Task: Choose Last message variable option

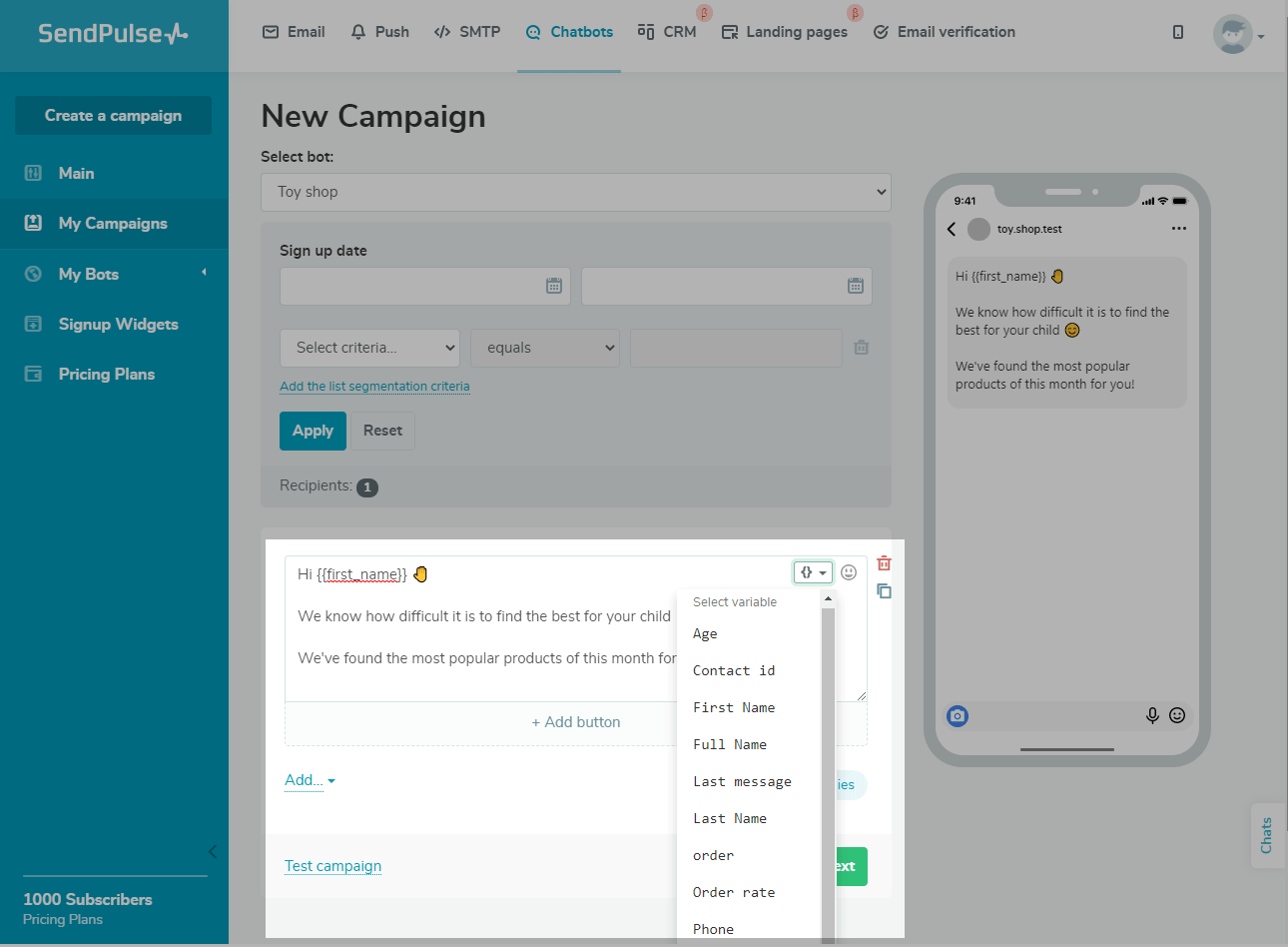Action: click(x=742, y=781)
